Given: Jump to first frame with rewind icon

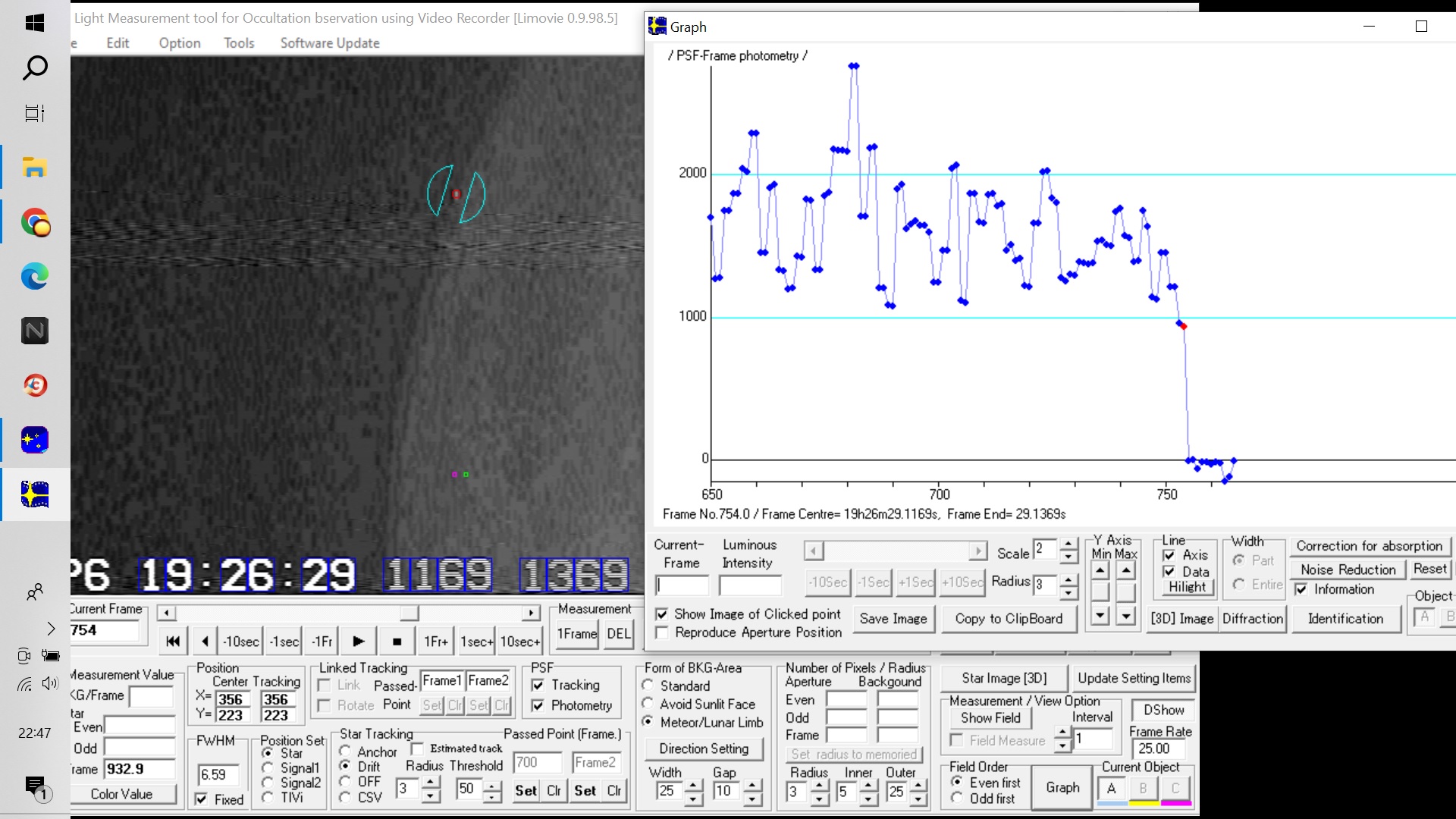Looking at the screenshot, I should (x=173, y=642).
